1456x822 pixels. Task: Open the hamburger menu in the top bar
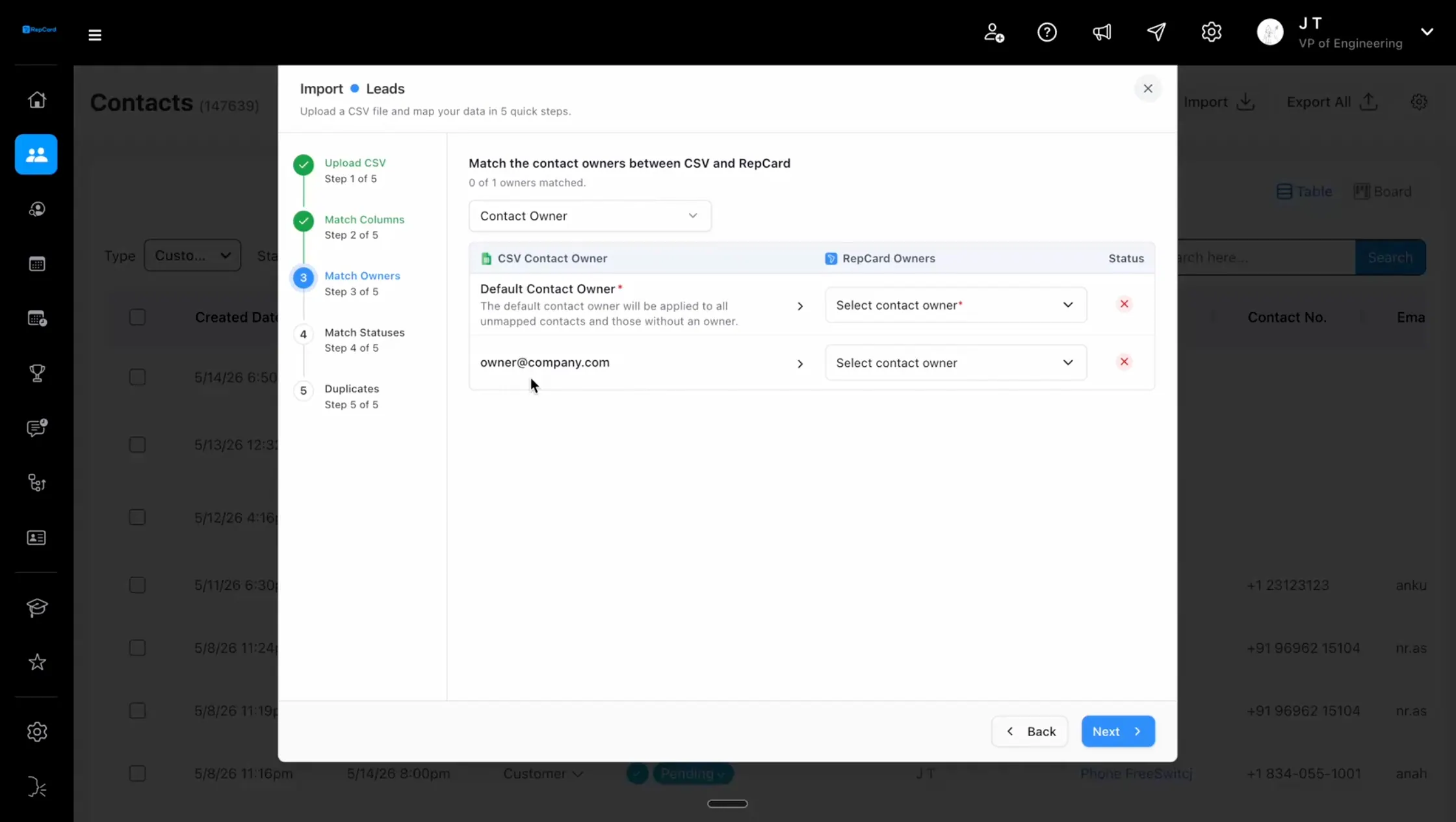click(x=95, y=35)
